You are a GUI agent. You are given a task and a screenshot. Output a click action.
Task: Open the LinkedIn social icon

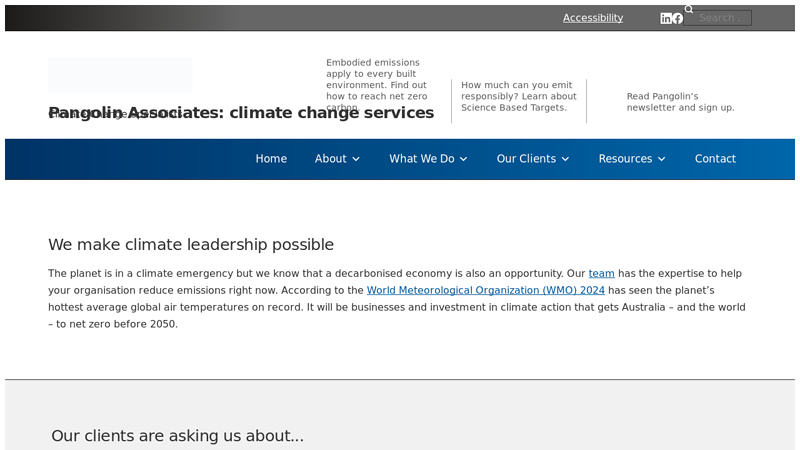[666, 18]
